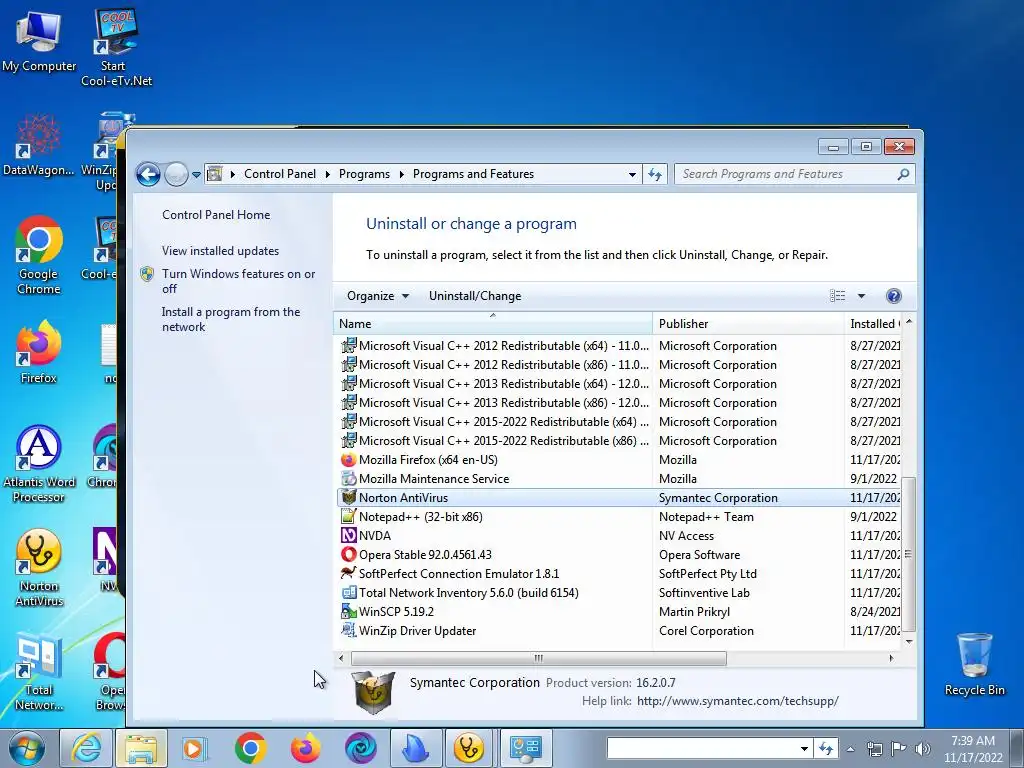Viewport: 1024px width, 768px height.
Task: Open My Computer desktop icon
Action: [39, 40]
